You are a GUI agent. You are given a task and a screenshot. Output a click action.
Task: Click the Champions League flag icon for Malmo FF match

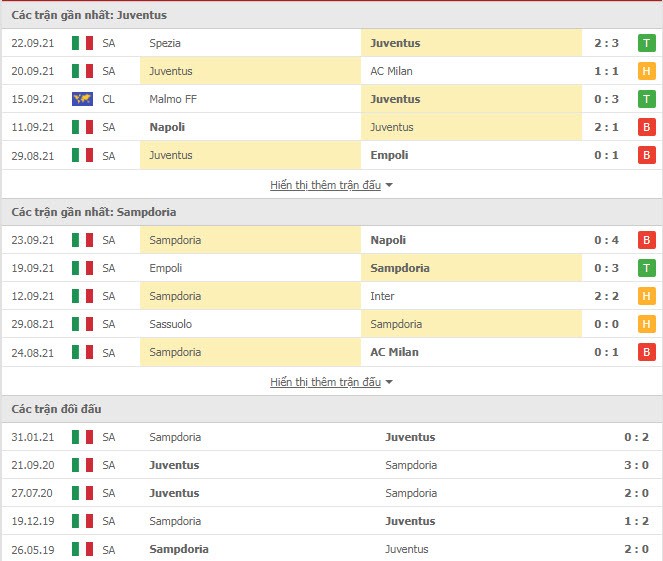tap(82, 99)
